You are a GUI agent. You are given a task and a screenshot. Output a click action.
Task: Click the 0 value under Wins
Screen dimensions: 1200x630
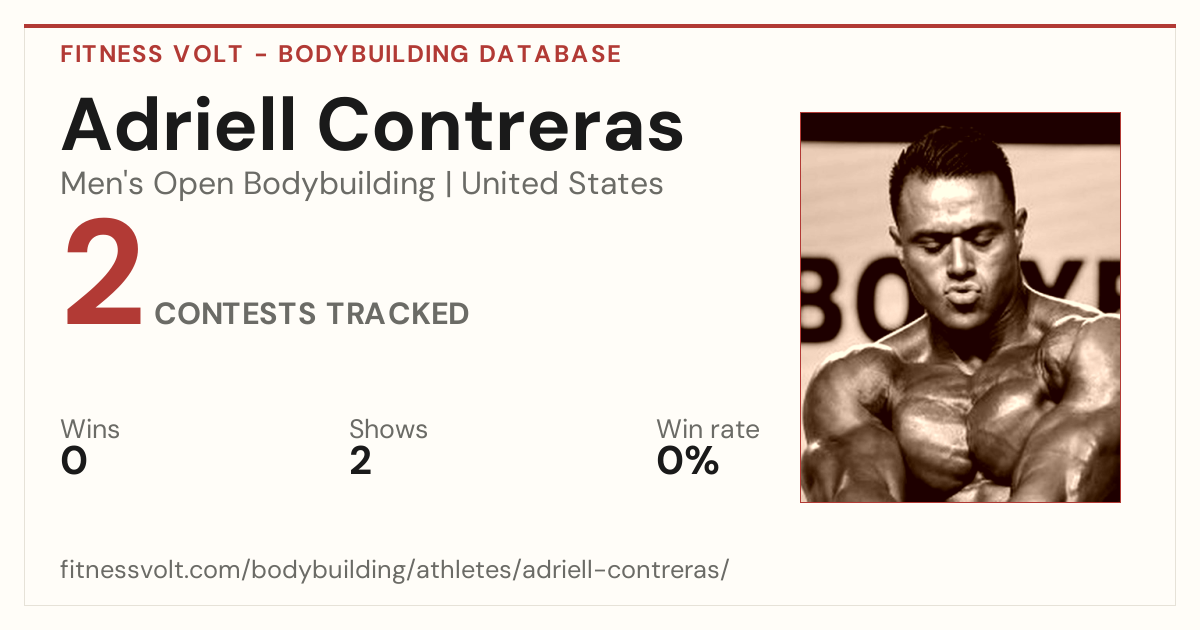click(74, 461)
